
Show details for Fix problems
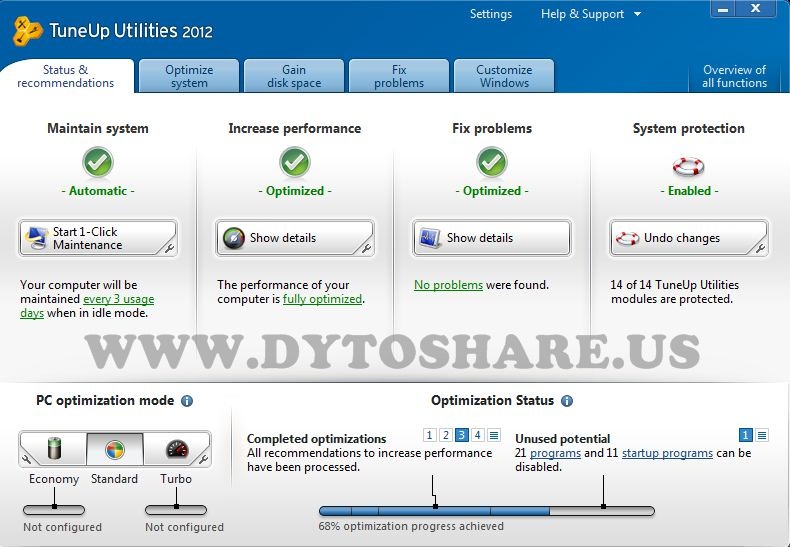(x=492, y=238)
